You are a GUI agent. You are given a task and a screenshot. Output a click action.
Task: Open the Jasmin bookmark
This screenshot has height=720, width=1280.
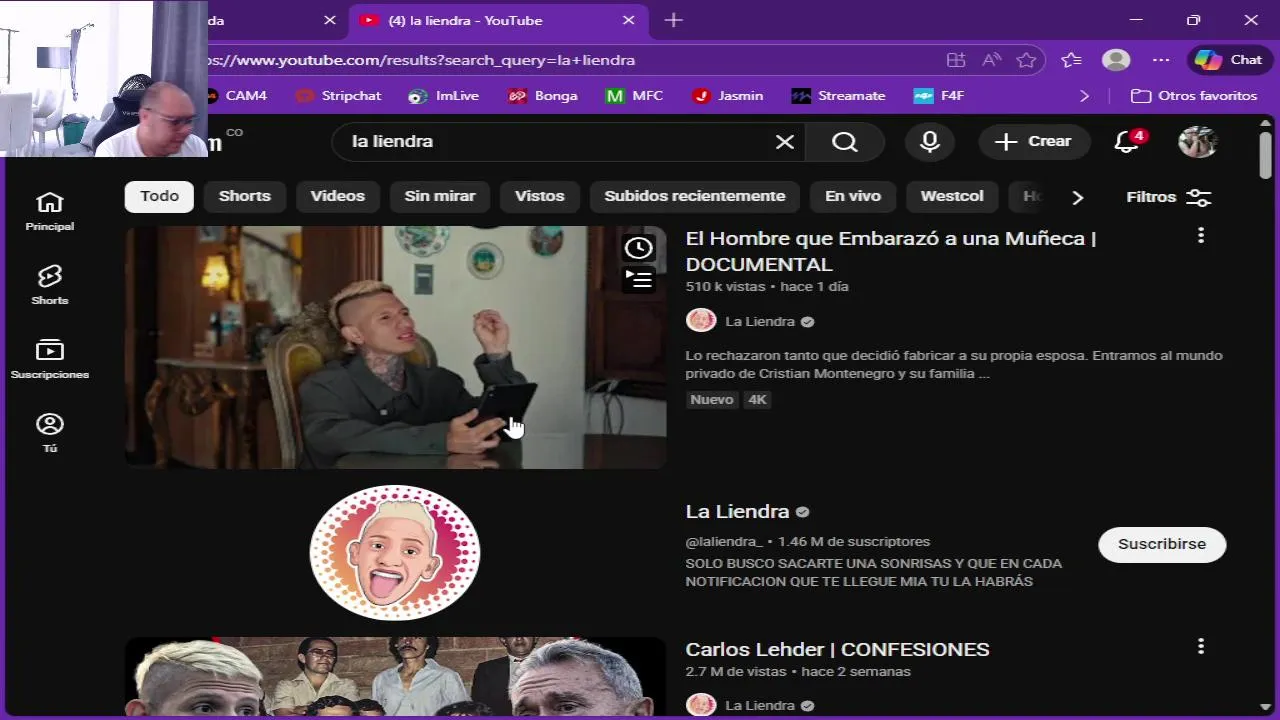(x=728, y=96)
